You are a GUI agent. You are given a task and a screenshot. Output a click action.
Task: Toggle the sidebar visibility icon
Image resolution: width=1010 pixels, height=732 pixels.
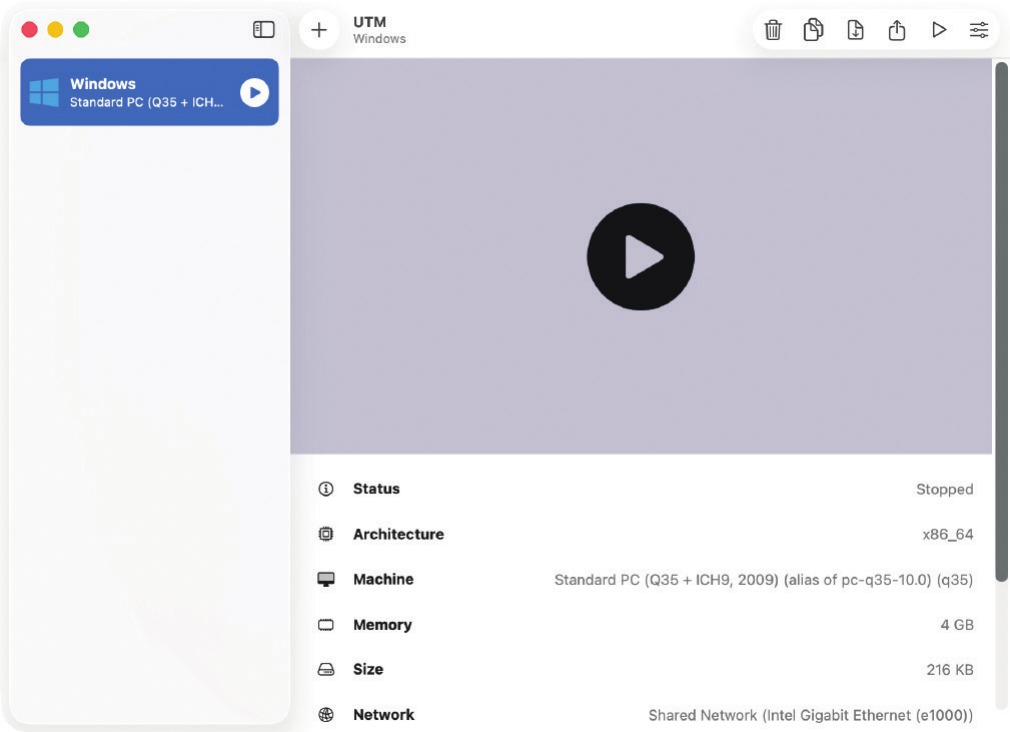[263, 30]
